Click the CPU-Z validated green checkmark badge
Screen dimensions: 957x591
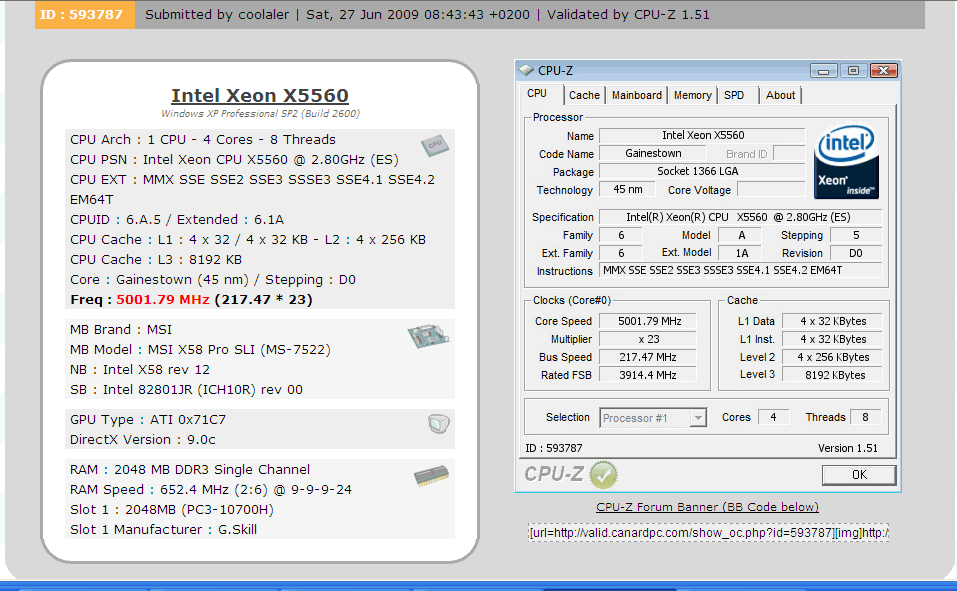pos(603,475)
